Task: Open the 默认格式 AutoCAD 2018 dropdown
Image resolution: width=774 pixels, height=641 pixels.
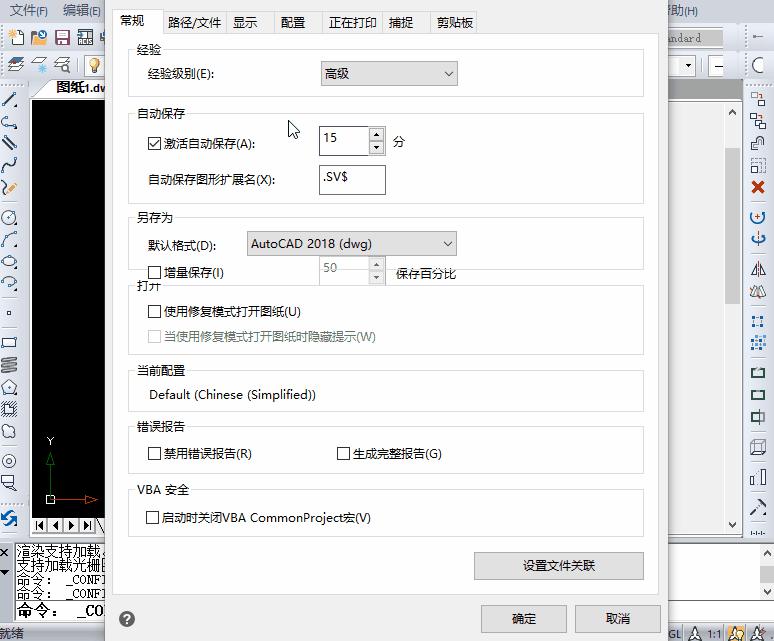Action: click(x=351, y=244)
